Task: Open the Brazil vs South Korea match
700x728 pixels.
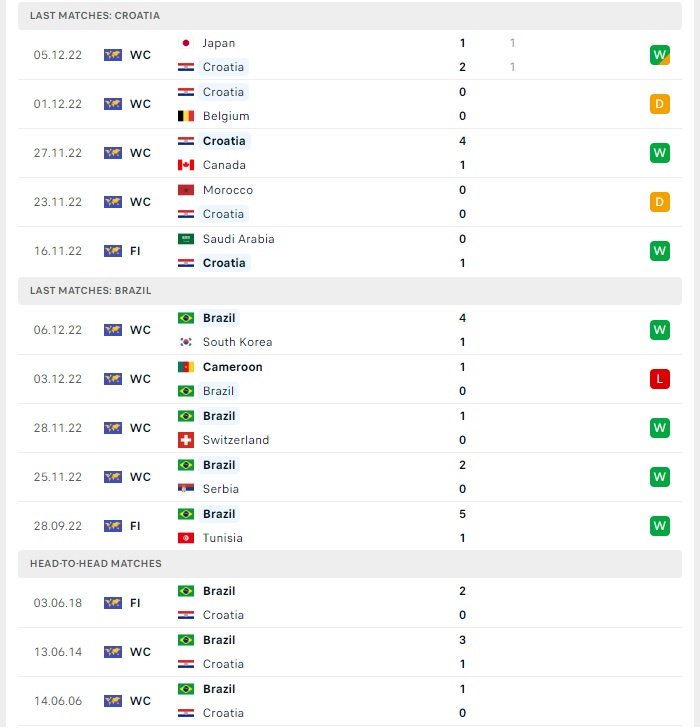Action: coord(350,330)
